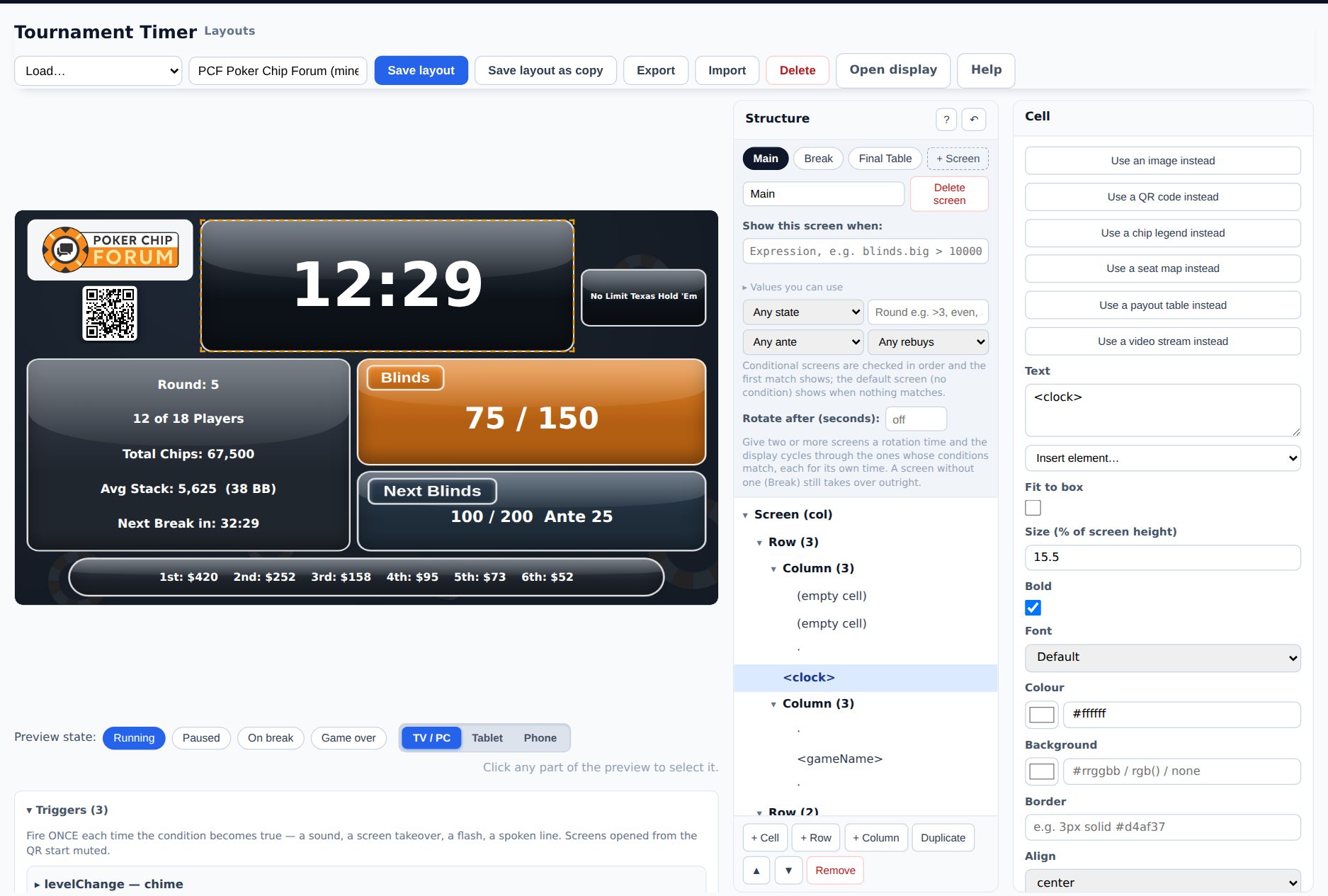Open the Align dropdown showing center

pos(1163,883)
